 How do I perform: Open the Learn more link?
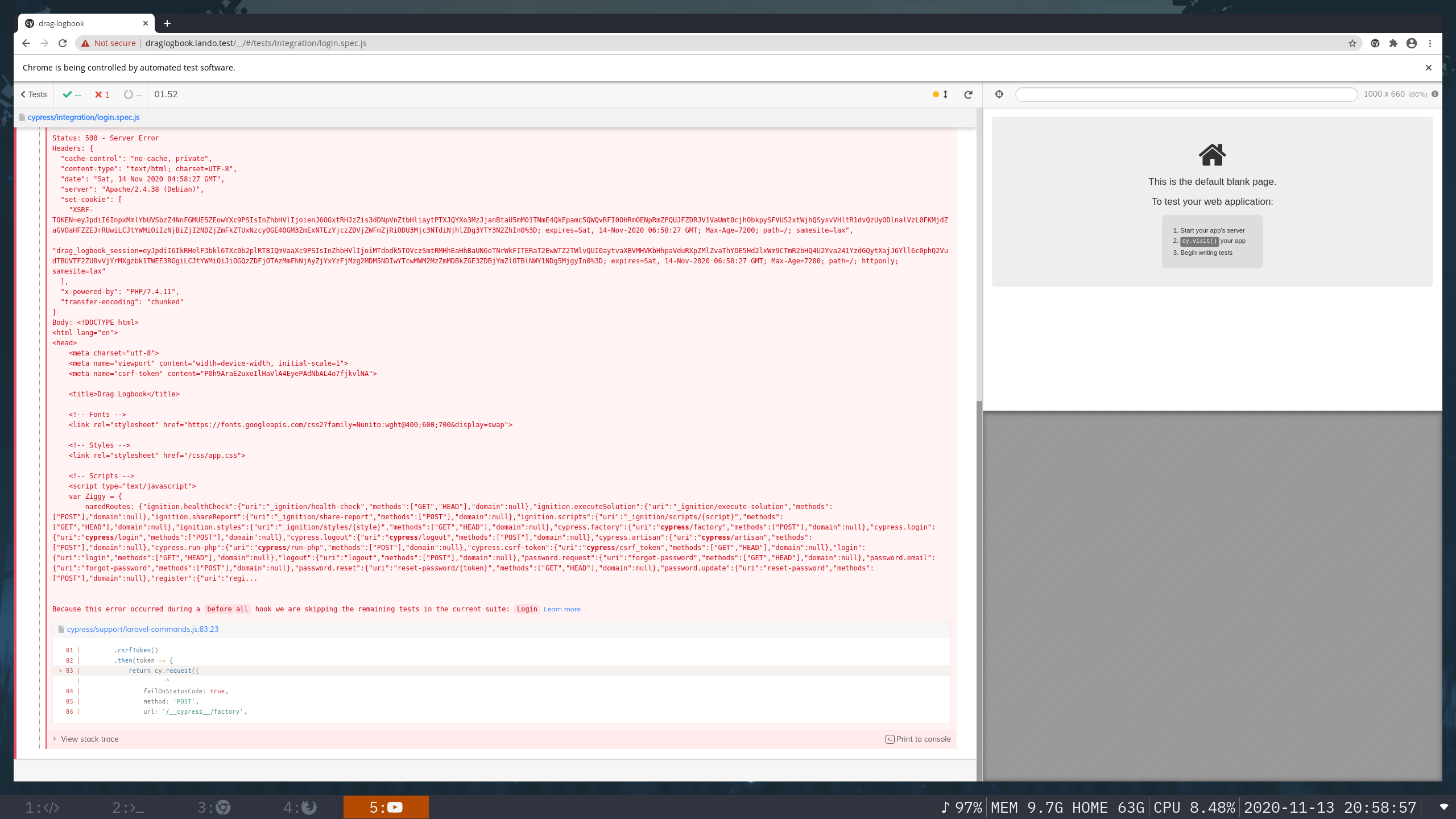pos(561,609)
